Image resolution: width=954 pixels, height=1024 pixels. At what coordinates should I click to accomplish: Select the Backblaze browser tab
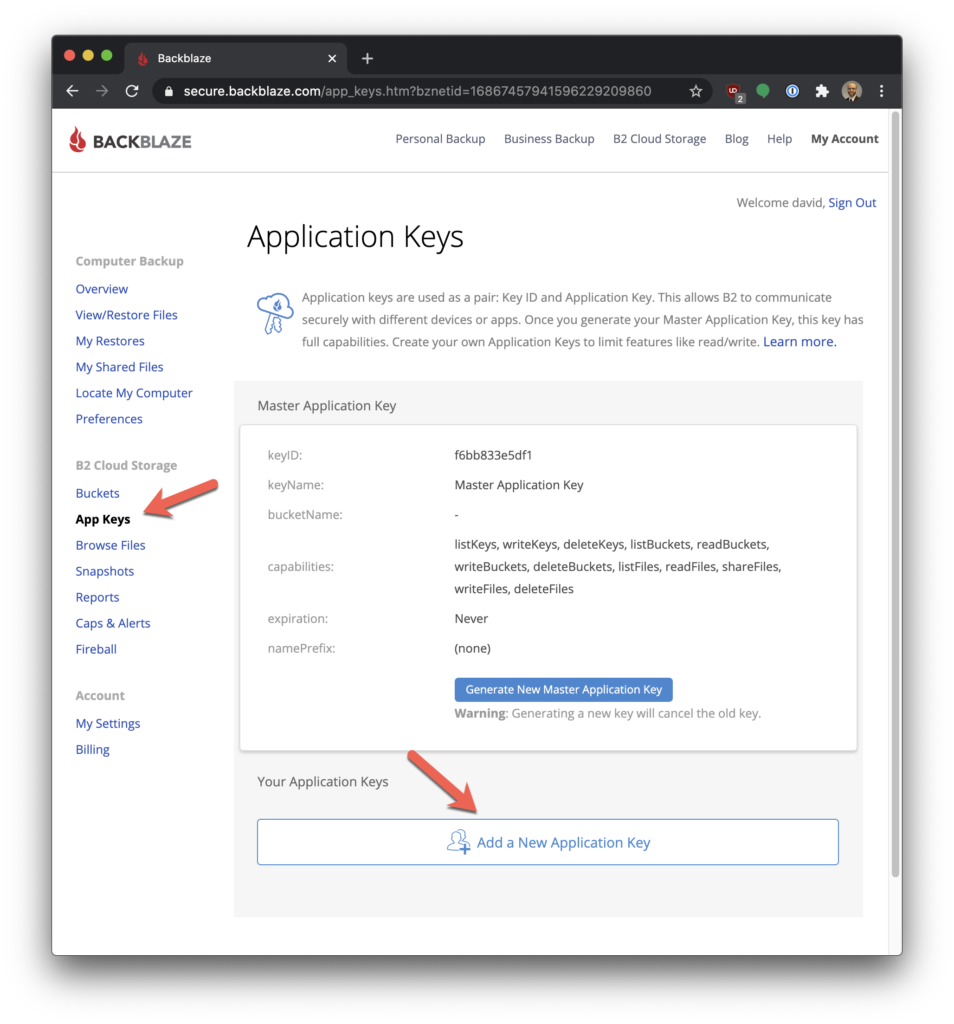235,58
